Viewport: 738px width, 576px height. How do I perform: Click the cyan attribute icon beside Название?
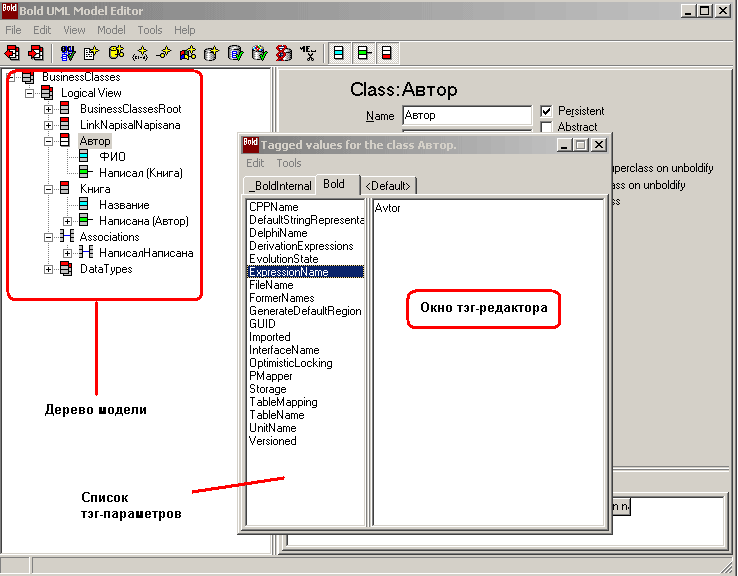(84, 204)
